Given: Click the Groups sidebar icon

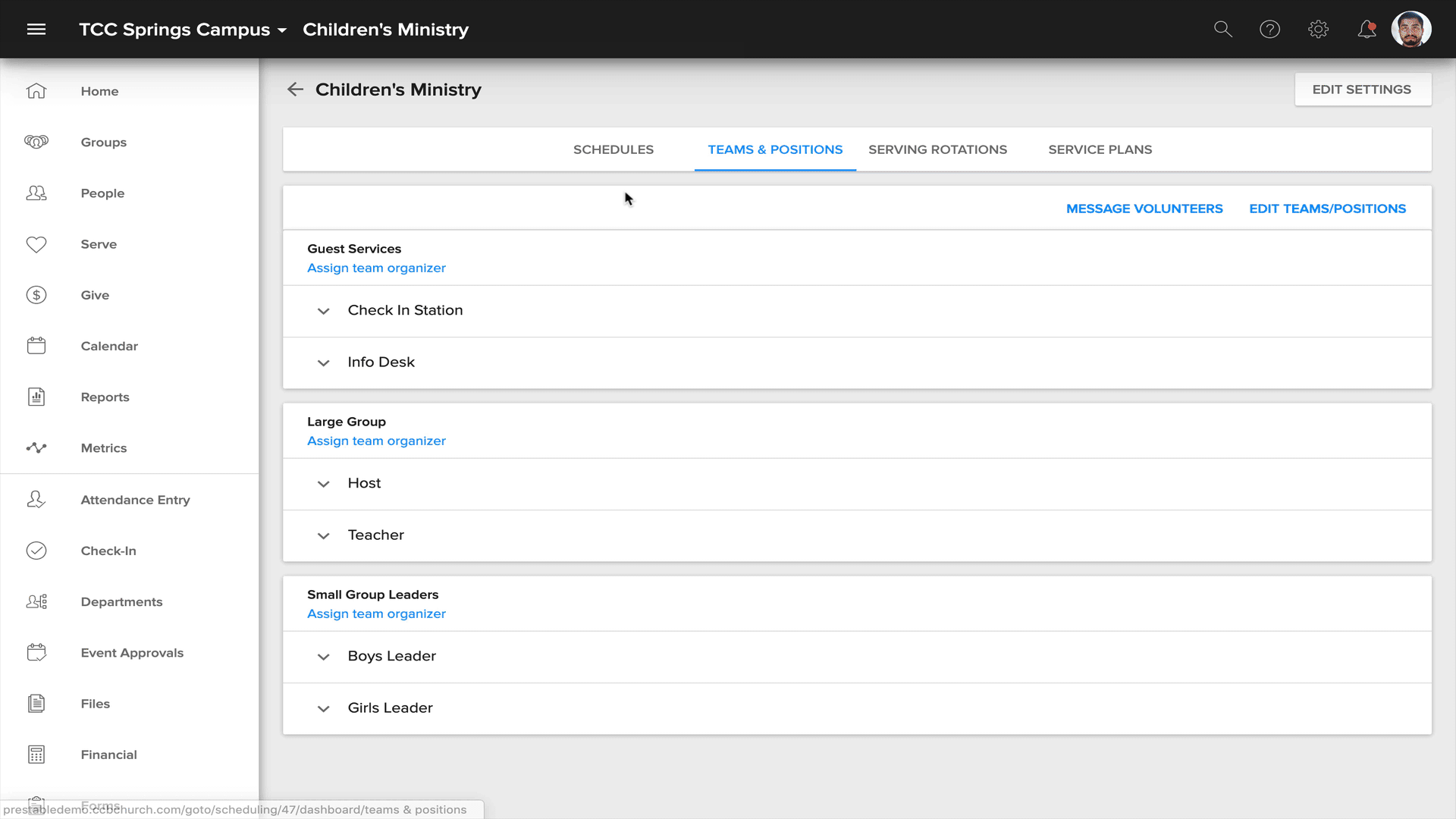Looking at the screenshot, I should (36, 142).
